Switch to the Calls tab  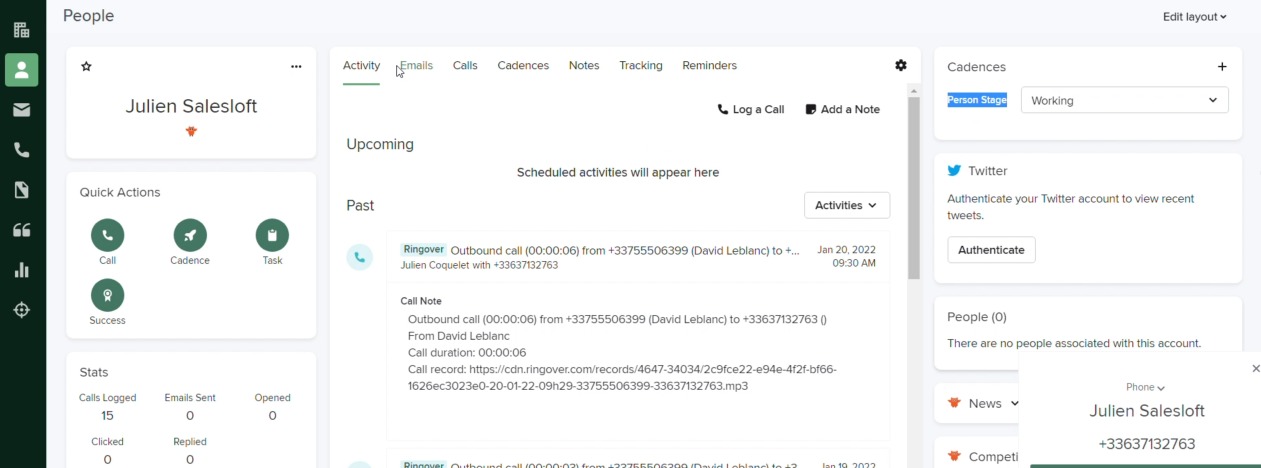(465, 65)
